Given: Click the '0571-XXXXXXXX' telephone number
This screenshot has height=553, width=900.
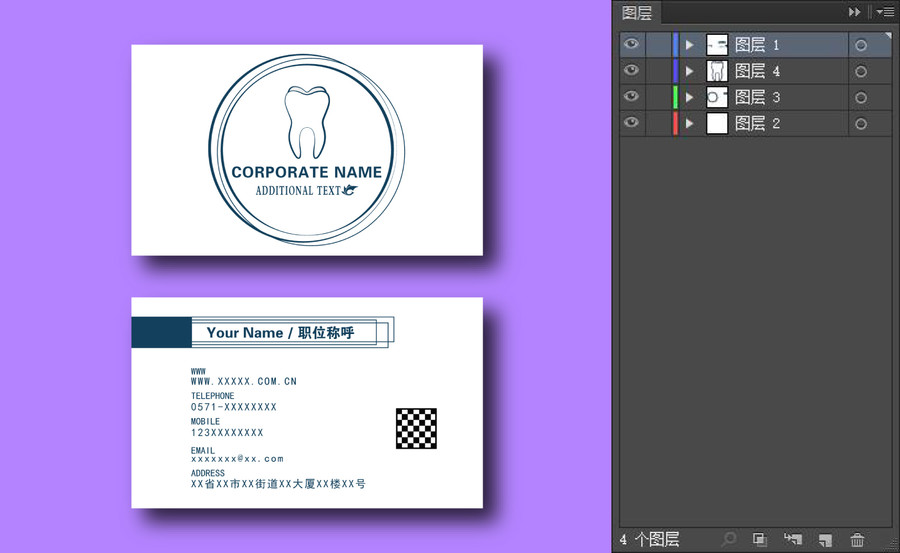Looking at the screenshot, I should click(x=234, y=407).
